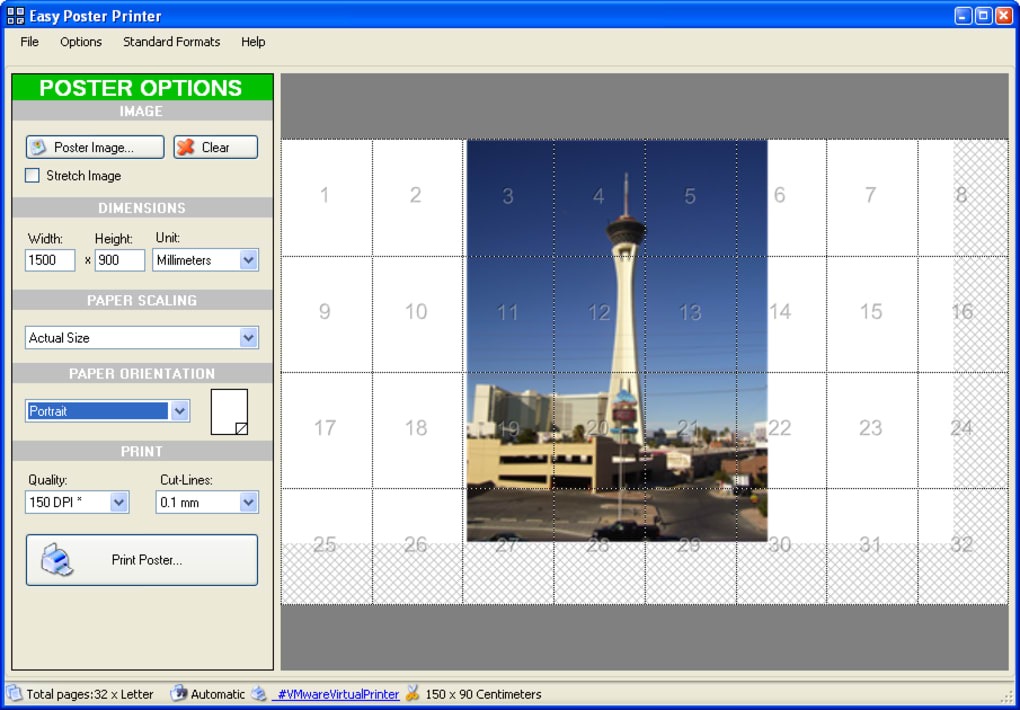Click the red X icon on Clear
This screenshot has height=710, width=1020.
(x=186, y=147)
